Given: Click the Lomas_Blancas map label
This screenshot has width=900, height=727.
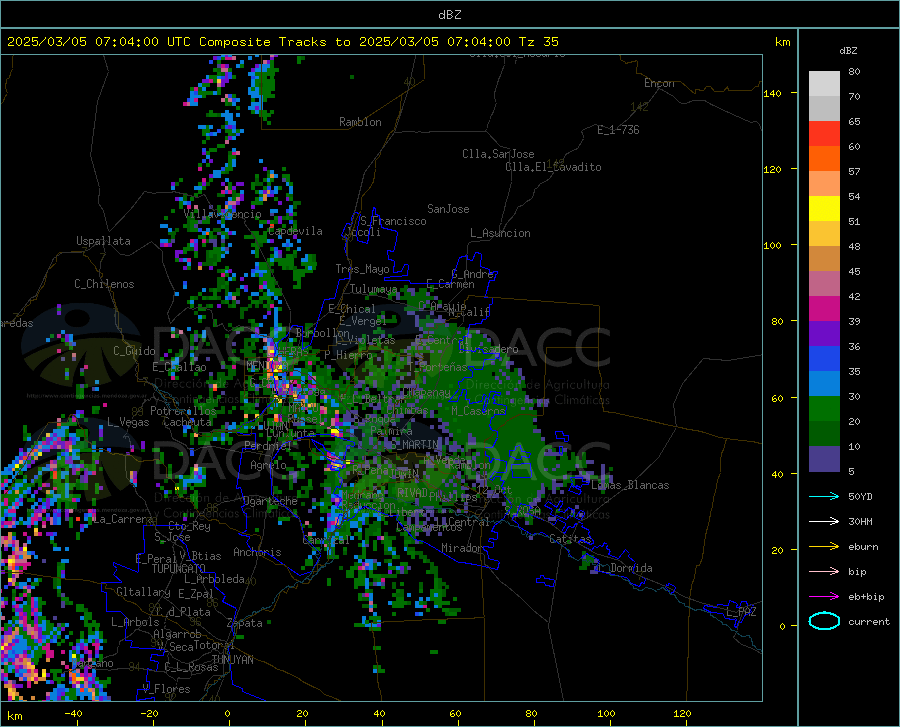Looking at the screenshot, I should coord(630,485).
